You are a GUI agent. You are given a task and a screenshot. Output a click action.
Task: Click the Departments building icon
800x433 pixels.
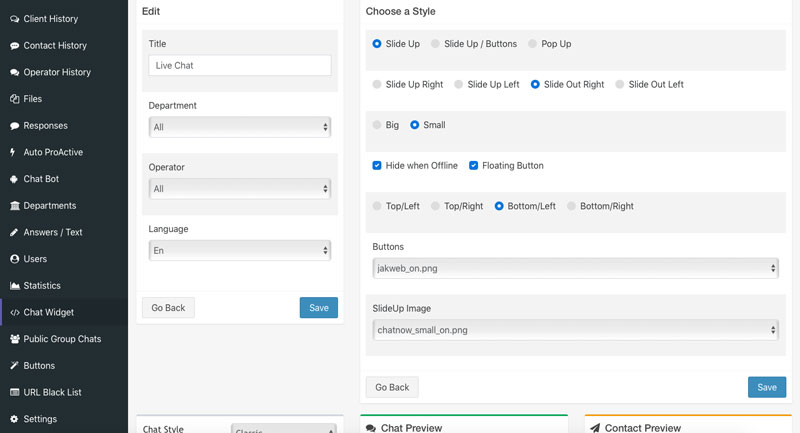pos(14,206)
